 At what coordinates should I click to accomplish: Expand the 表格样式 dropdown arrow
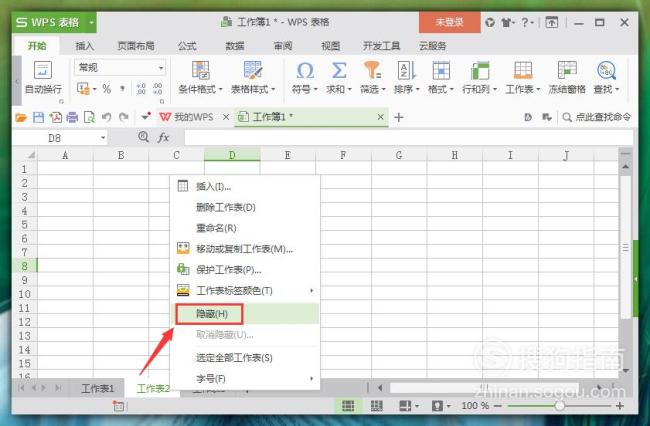point(273,89)
